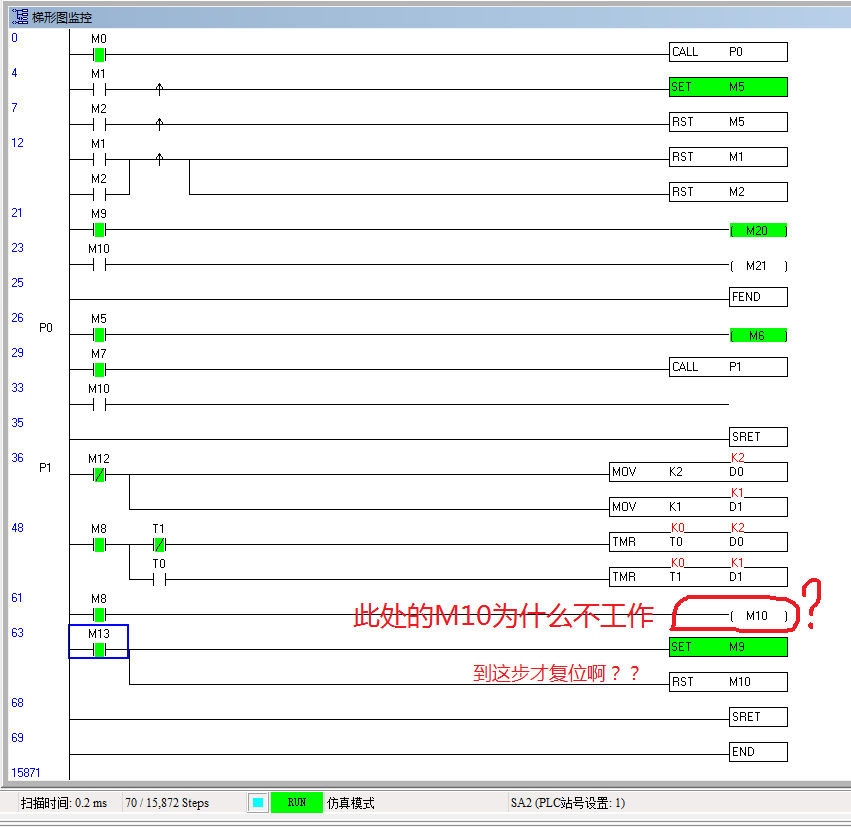Click the ladder monitor icon in title bar
This screenshot has width=851, height=827.
pyautogui.click(x=19, y=17)
